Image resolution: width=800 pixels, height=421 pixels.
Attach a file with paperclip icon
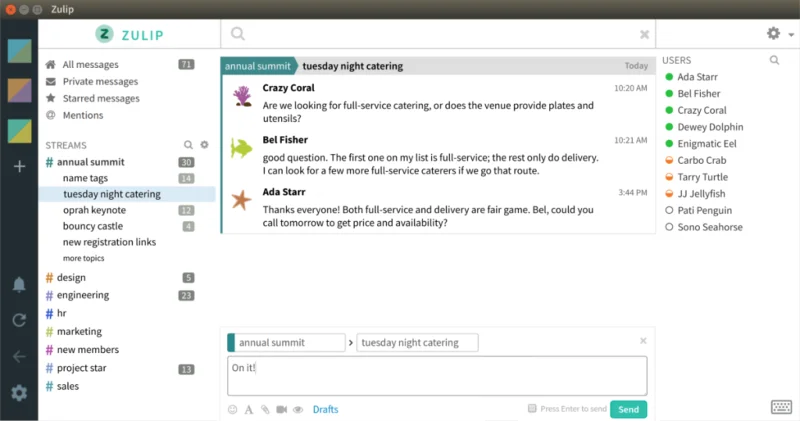pos(265,409)
